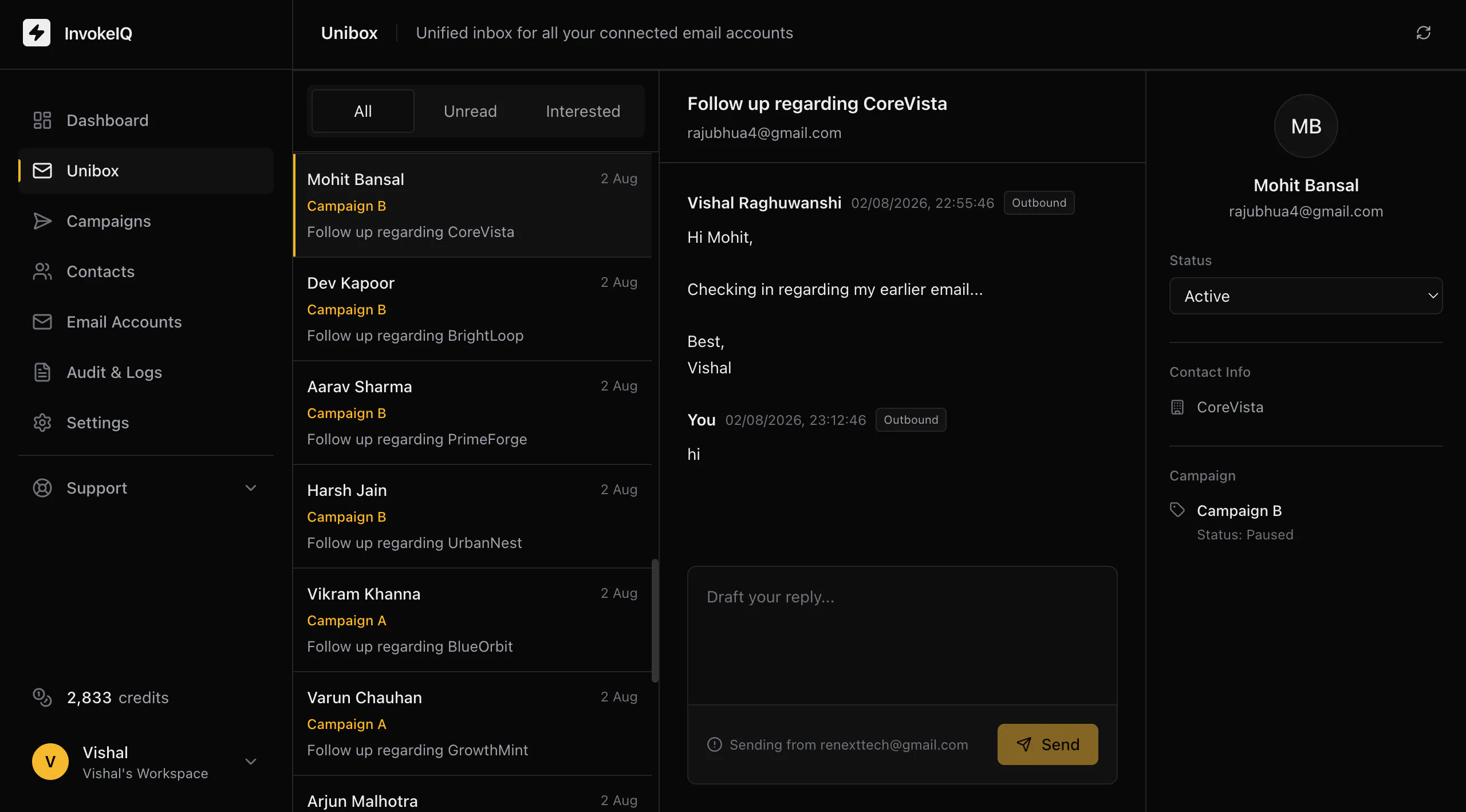Image resolution: width=1466 pixels, height=812 pixels.
Task: Open the Active status dropdown
Action: 1306,296
